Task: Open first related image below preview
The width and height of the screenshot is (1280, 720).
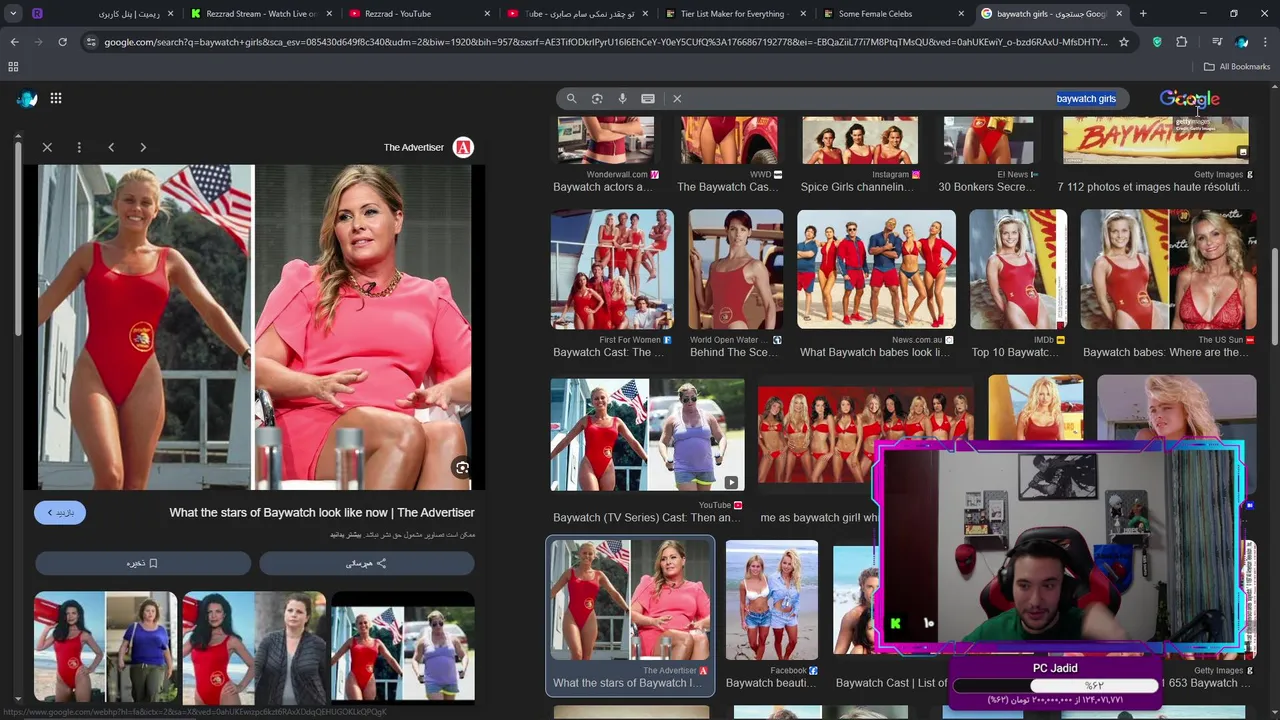Action: [106, 647]
